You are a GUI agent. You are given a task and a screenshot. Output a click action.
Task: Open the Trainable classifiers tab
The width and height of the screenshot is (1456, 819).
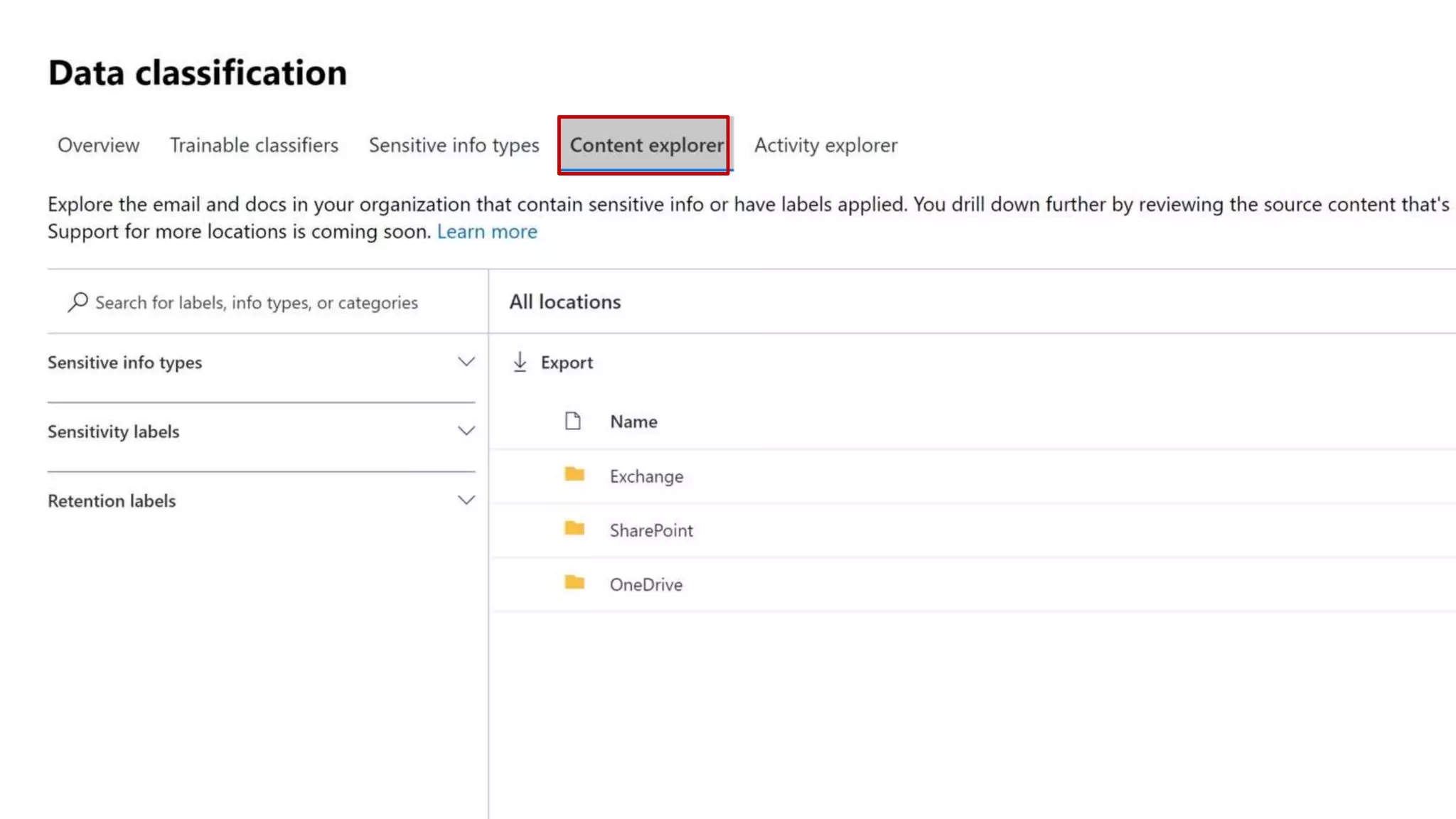pyautogui.click(x=254, y=145)
